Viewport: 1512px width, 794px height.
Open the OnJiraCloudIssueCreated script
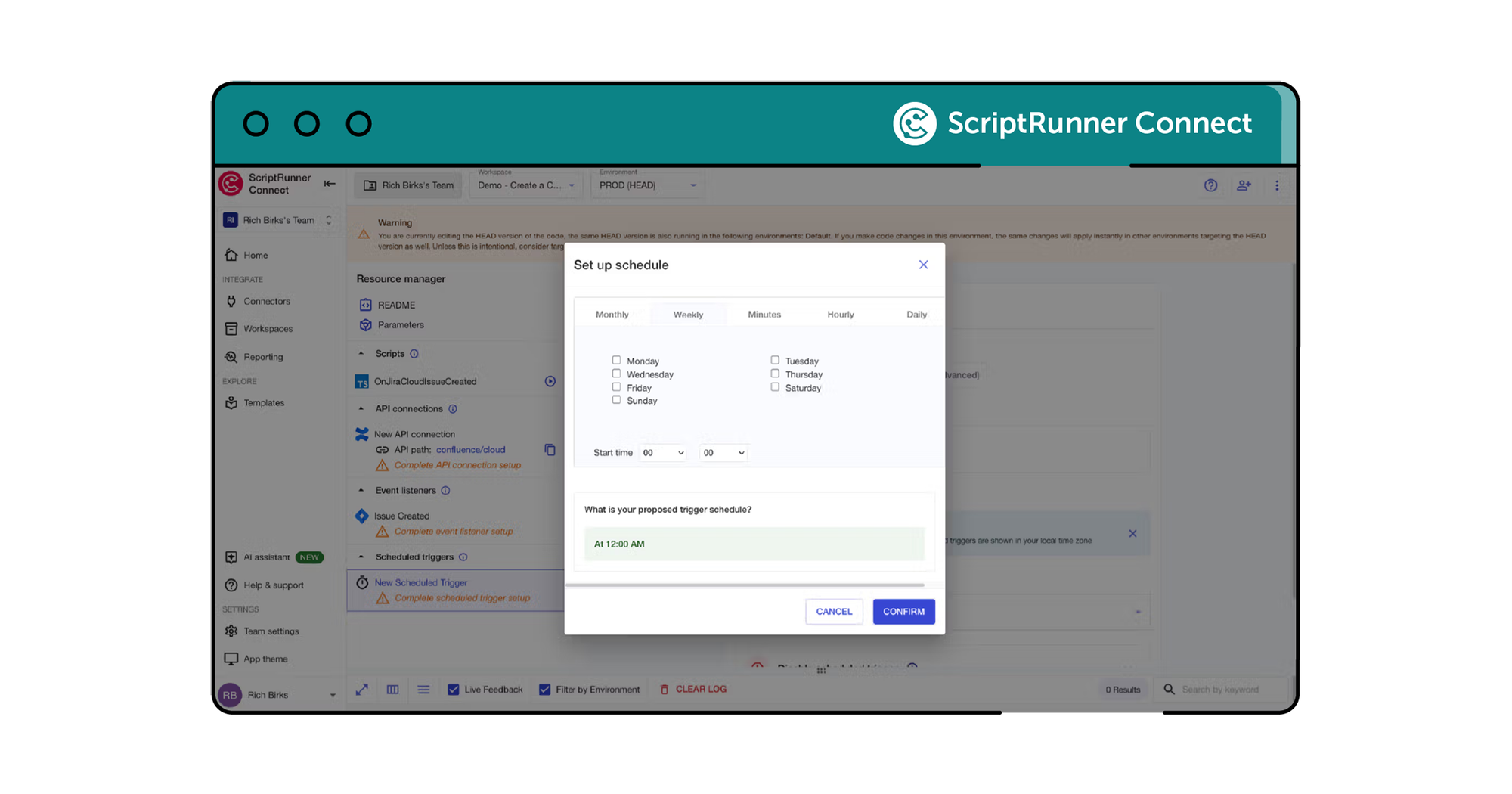click(425, 382)
